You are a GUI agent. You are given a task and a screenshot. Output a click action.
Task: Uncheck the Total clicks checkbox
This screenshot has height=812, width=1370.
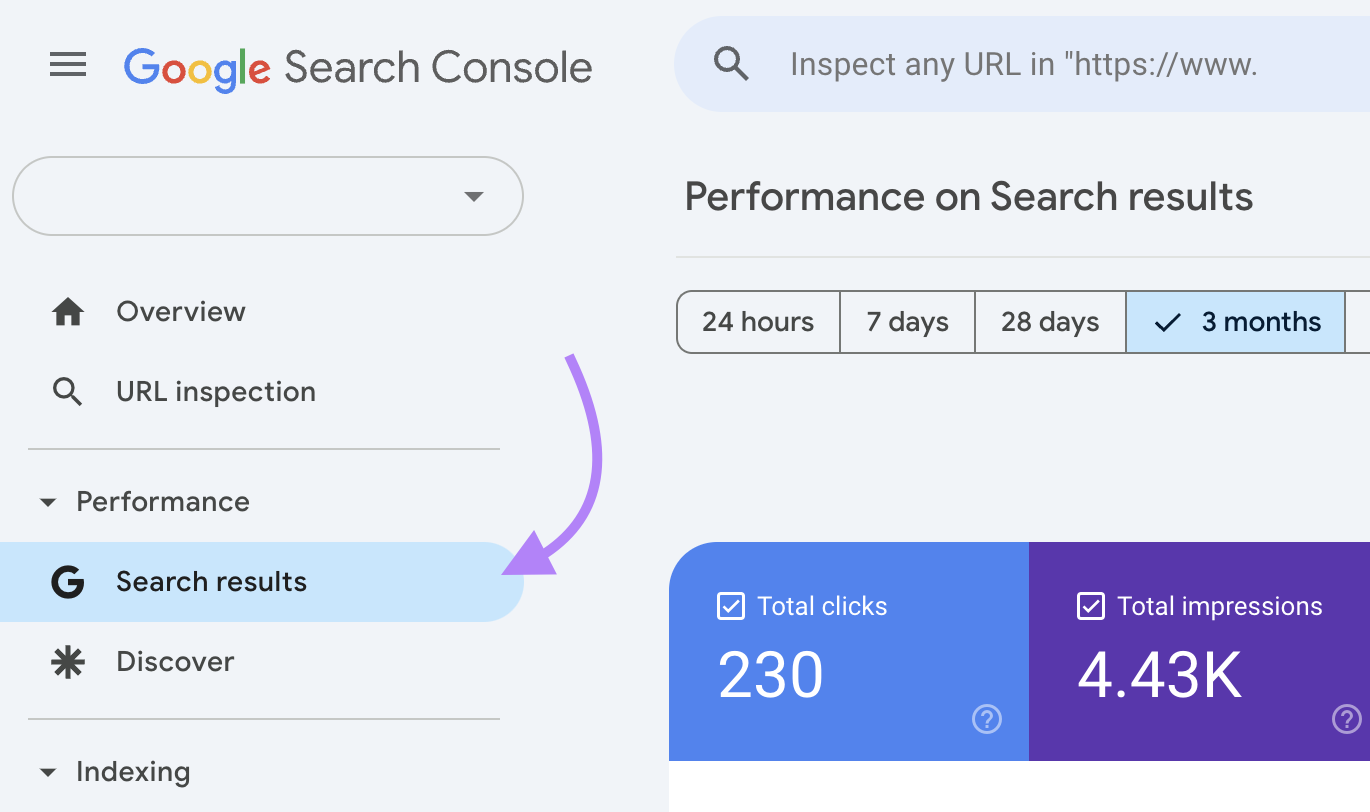pyautogui.click(x=731, y=606)
